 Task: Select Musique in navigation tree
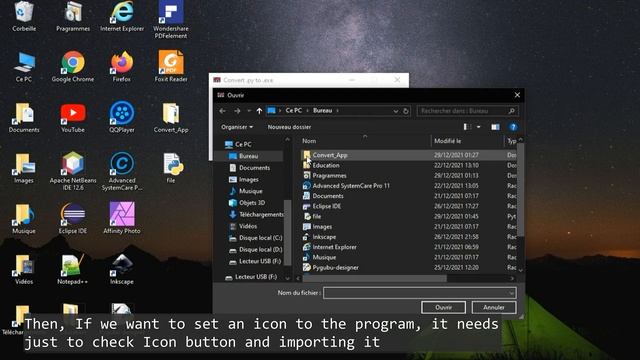(x=250, y=191)
